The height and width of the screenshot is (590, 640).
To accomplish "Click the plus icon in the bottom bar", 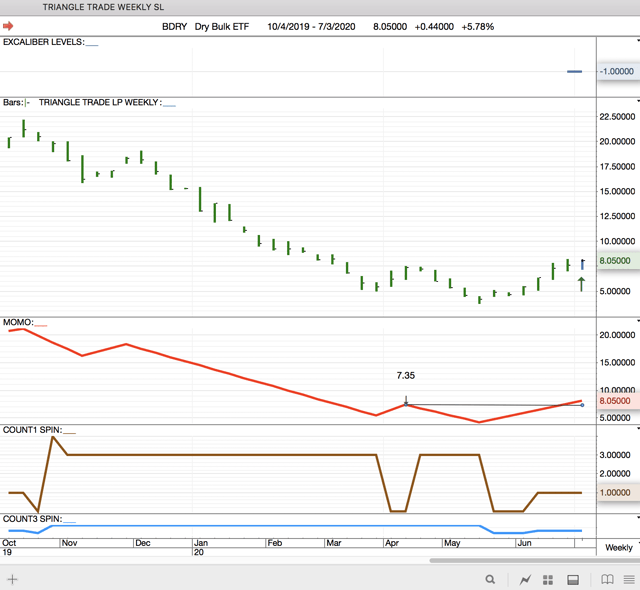I will [12, 579].
